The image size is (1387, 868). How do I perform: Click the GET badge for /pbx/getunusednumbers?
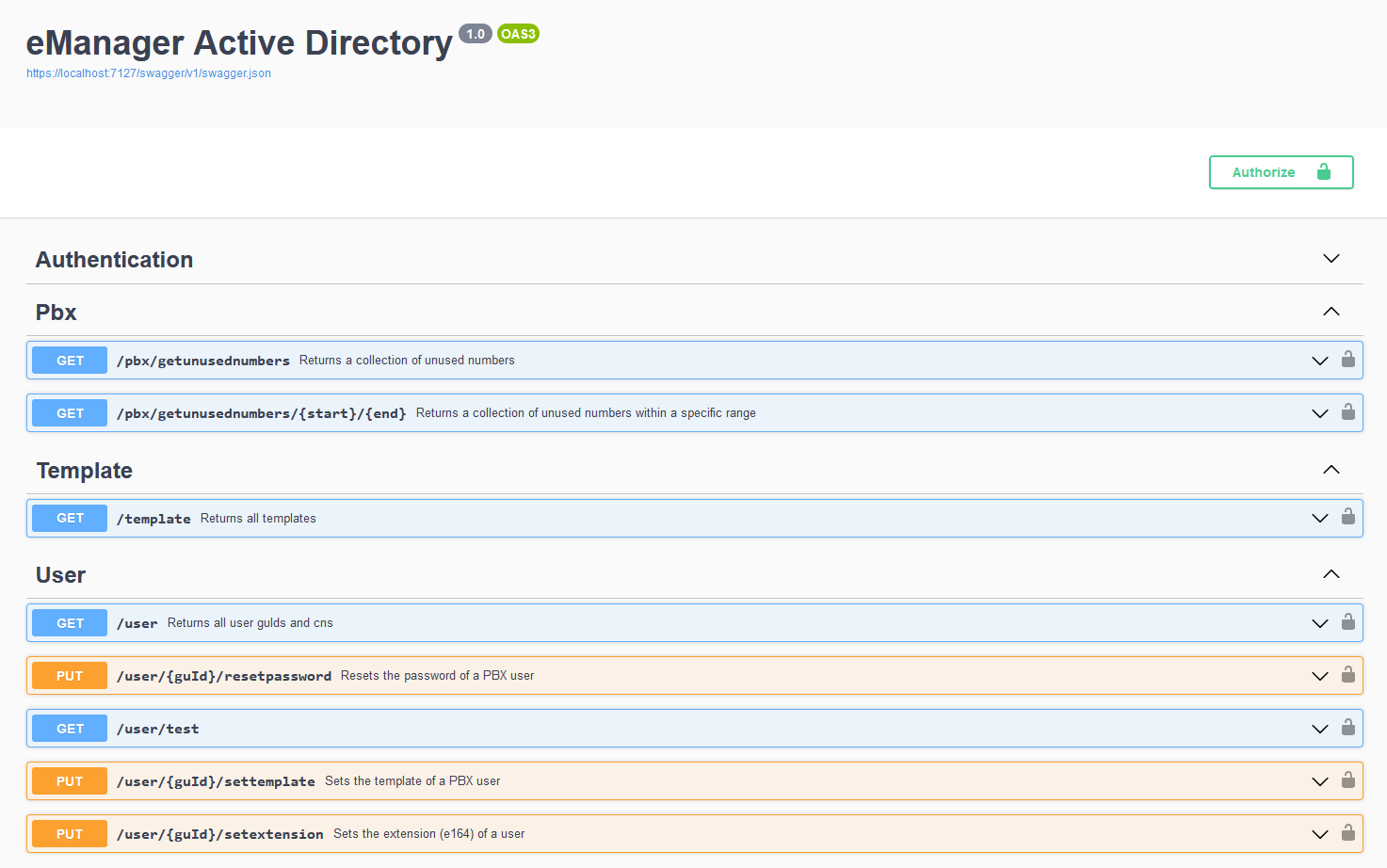coord(70,361)
